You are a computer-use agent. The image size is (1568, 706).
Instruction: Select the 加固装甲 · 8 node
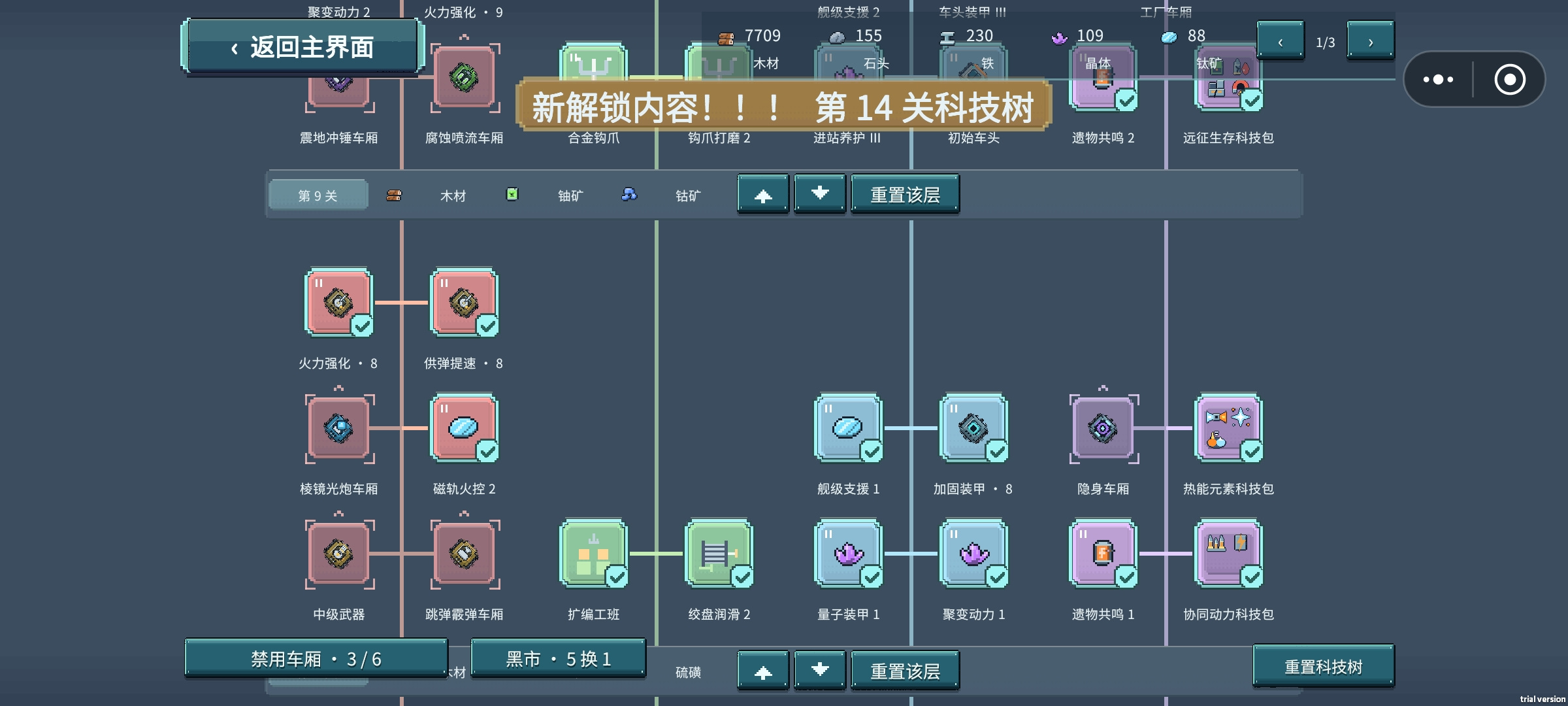tap(973, 428)
